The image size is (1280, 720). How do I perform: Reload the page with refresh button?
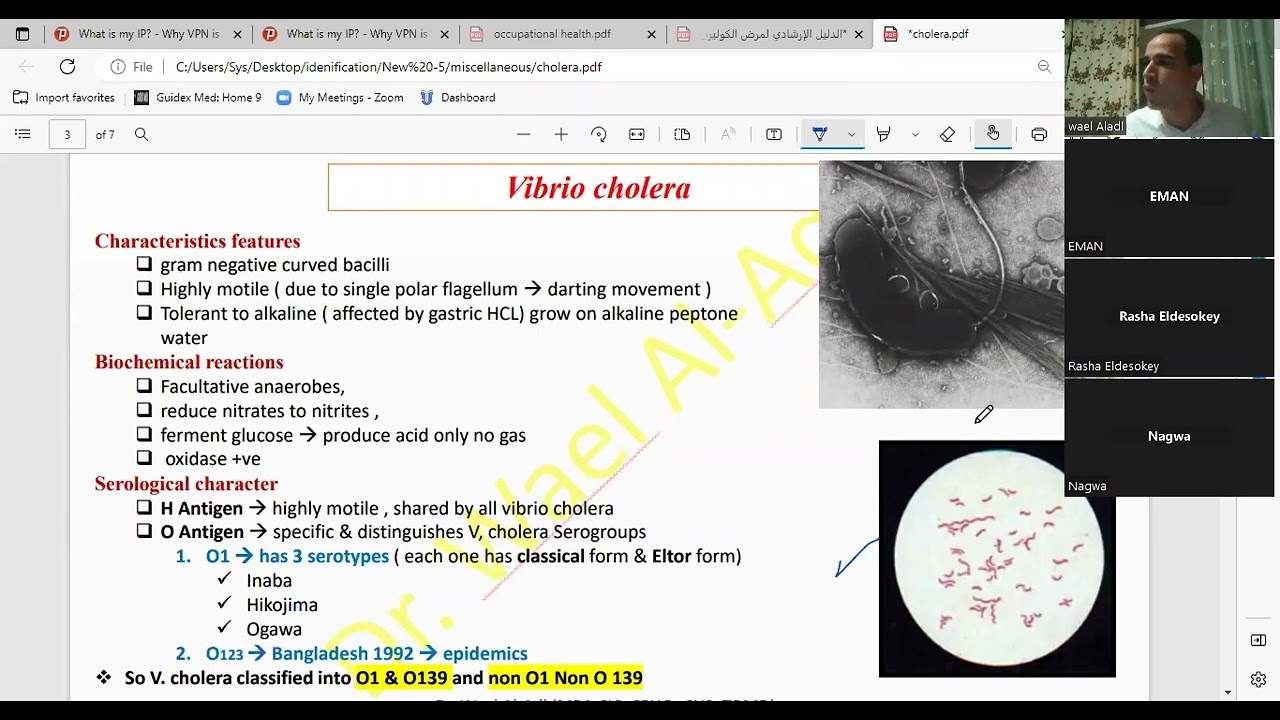67,67
